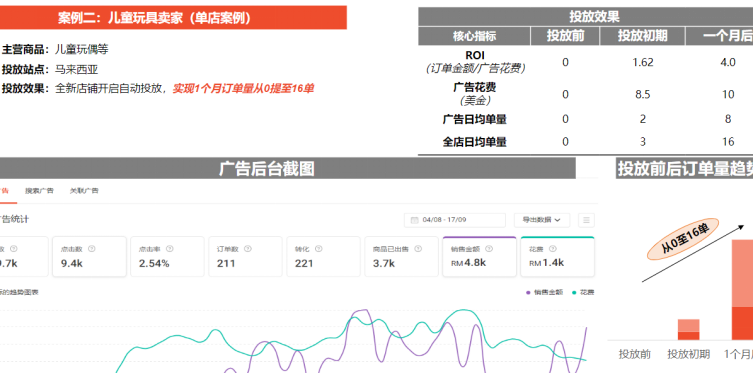Click 全店日均单量 row value 3
The height and width of the screenshot is (373, 753).
pyautogui.click(x=643, y=142)
